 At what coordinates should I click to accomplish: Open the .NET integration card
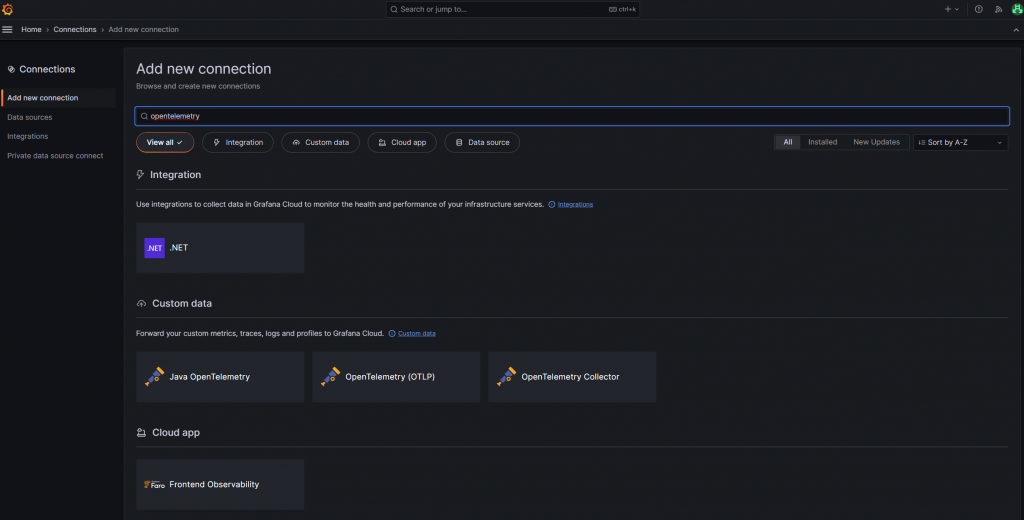(220, 248)
